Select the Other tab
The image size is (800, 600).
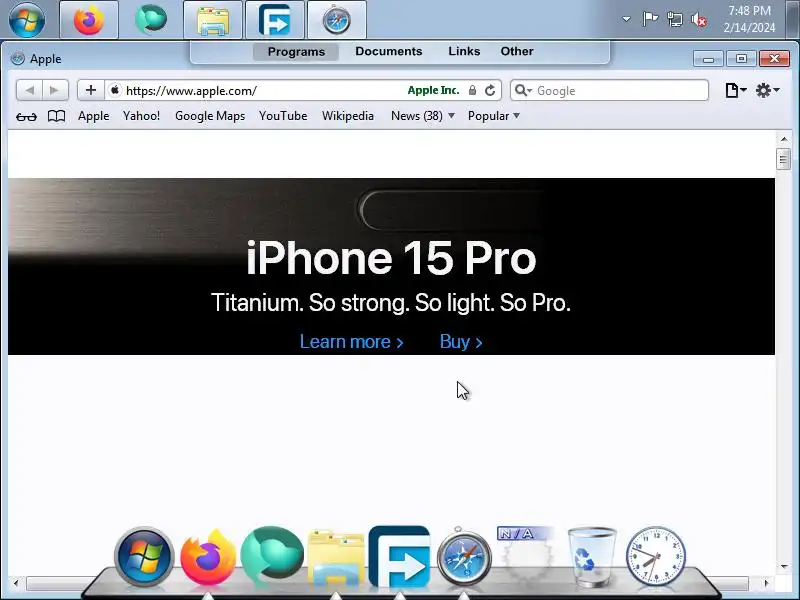point(517,51)
